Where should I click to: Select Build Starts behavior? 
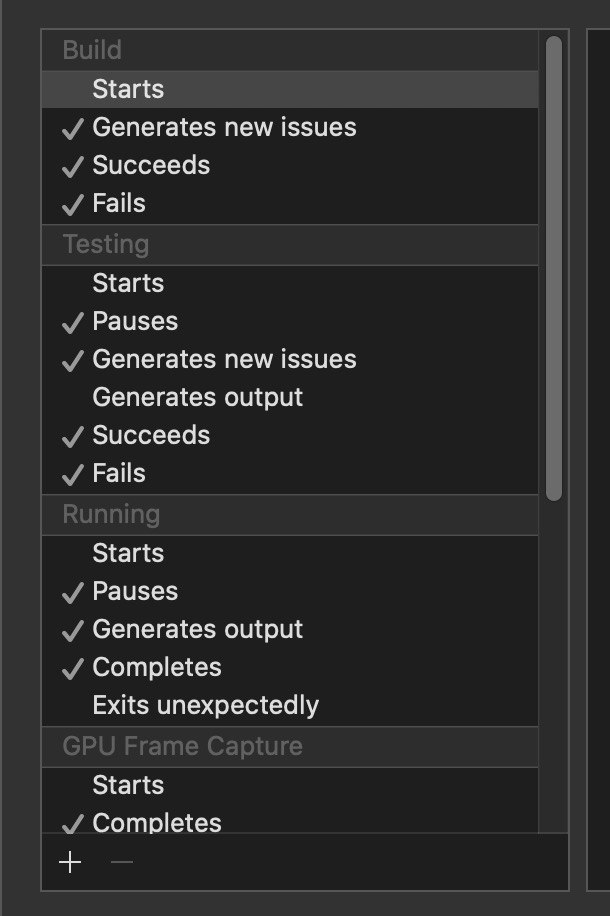(128, 89)
